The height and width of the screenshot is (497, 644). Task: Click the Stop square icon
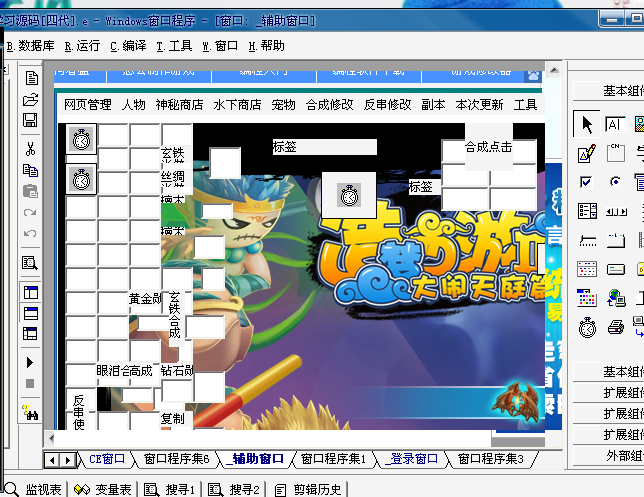(x=30, y=383)
